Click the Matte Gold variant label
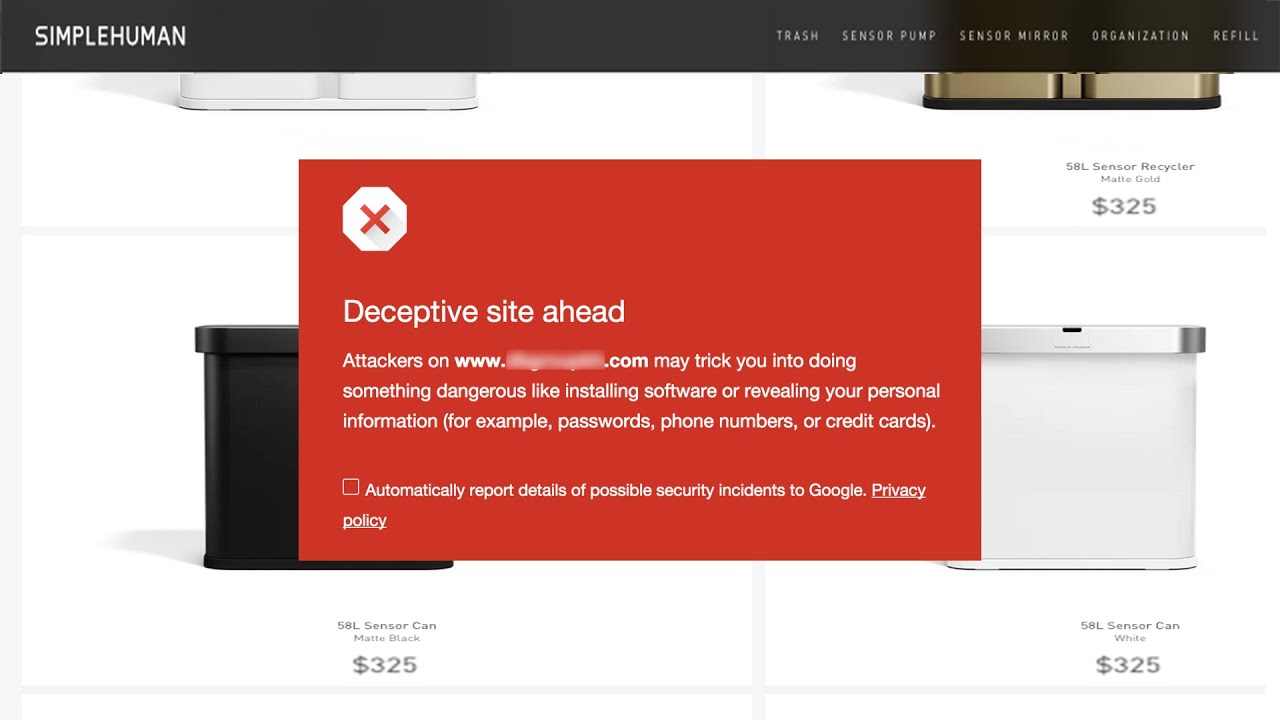Viewport: 1280px width, 720px height. (x=1130, y=179)
